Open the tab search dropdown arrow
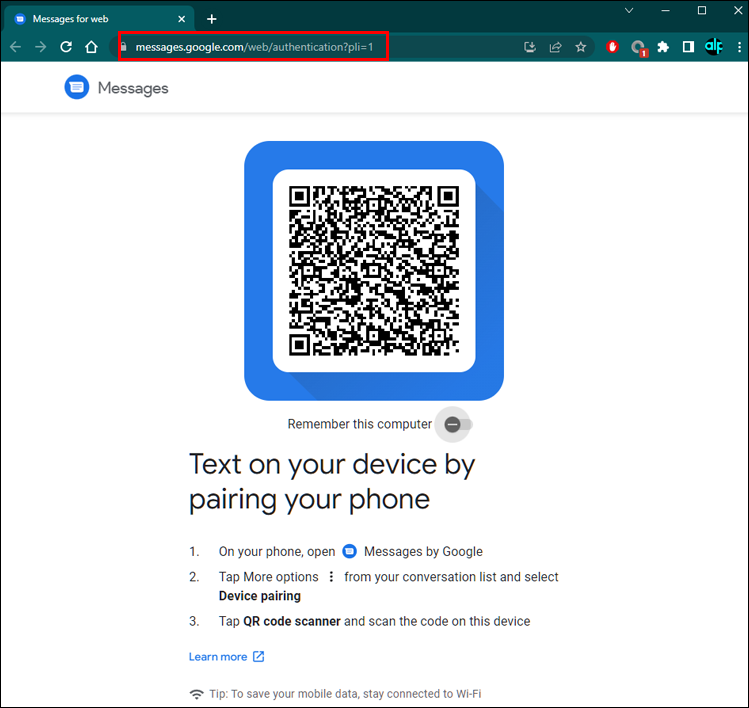The height and width of the screenshot is (708, 749). [x=629, y=11]
